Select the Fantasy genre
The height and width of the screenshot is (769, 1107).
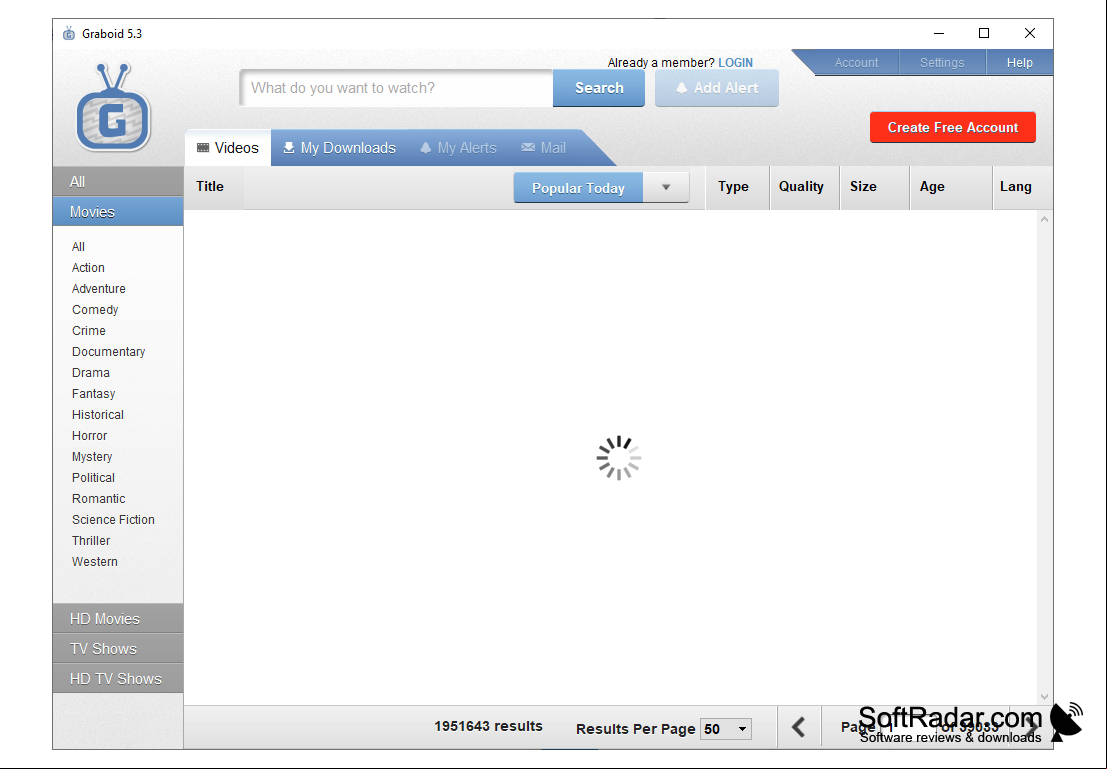coord(93,393)
